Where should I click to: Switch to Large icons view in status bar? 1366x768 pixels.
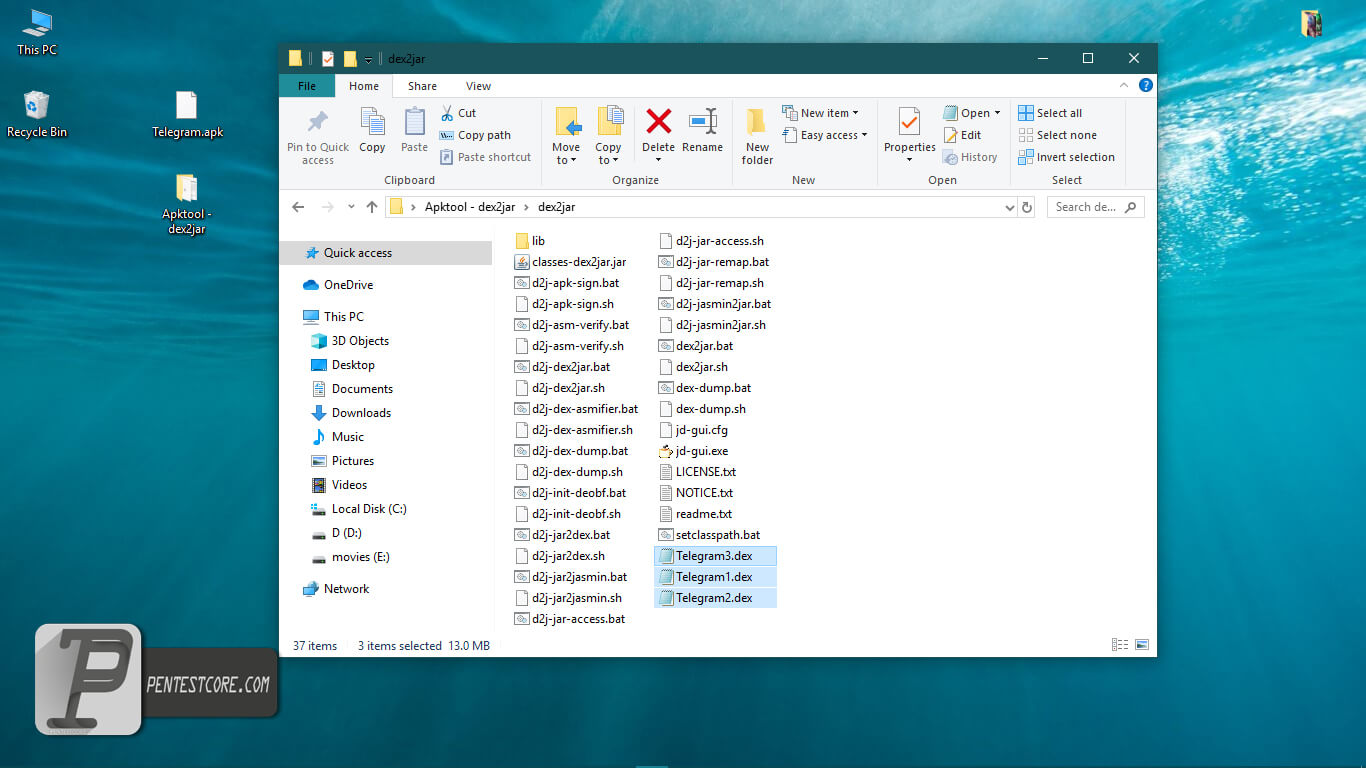(1142, 645)
